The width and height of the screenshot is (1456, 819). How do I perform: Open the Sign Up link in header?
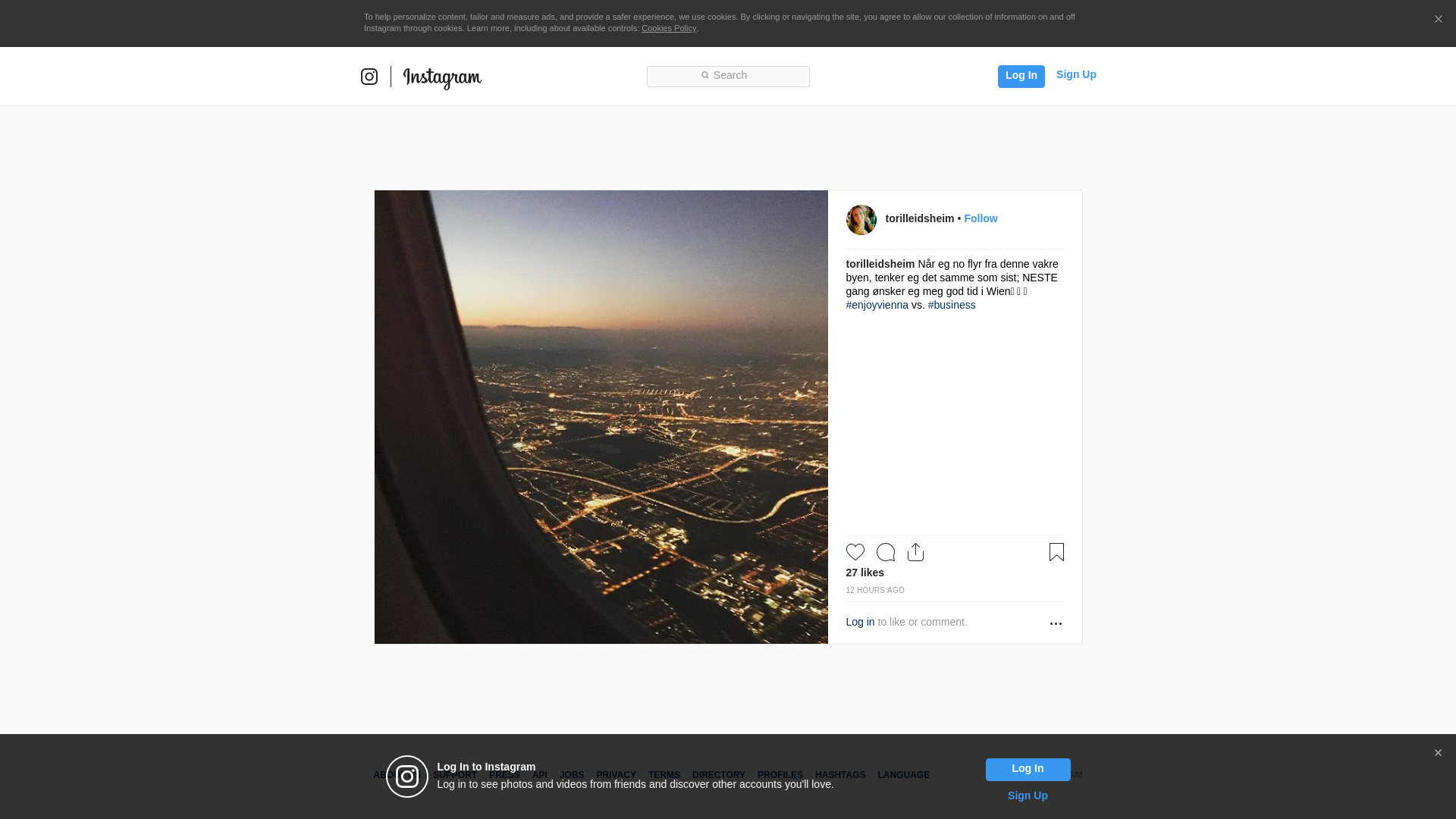1076,74
